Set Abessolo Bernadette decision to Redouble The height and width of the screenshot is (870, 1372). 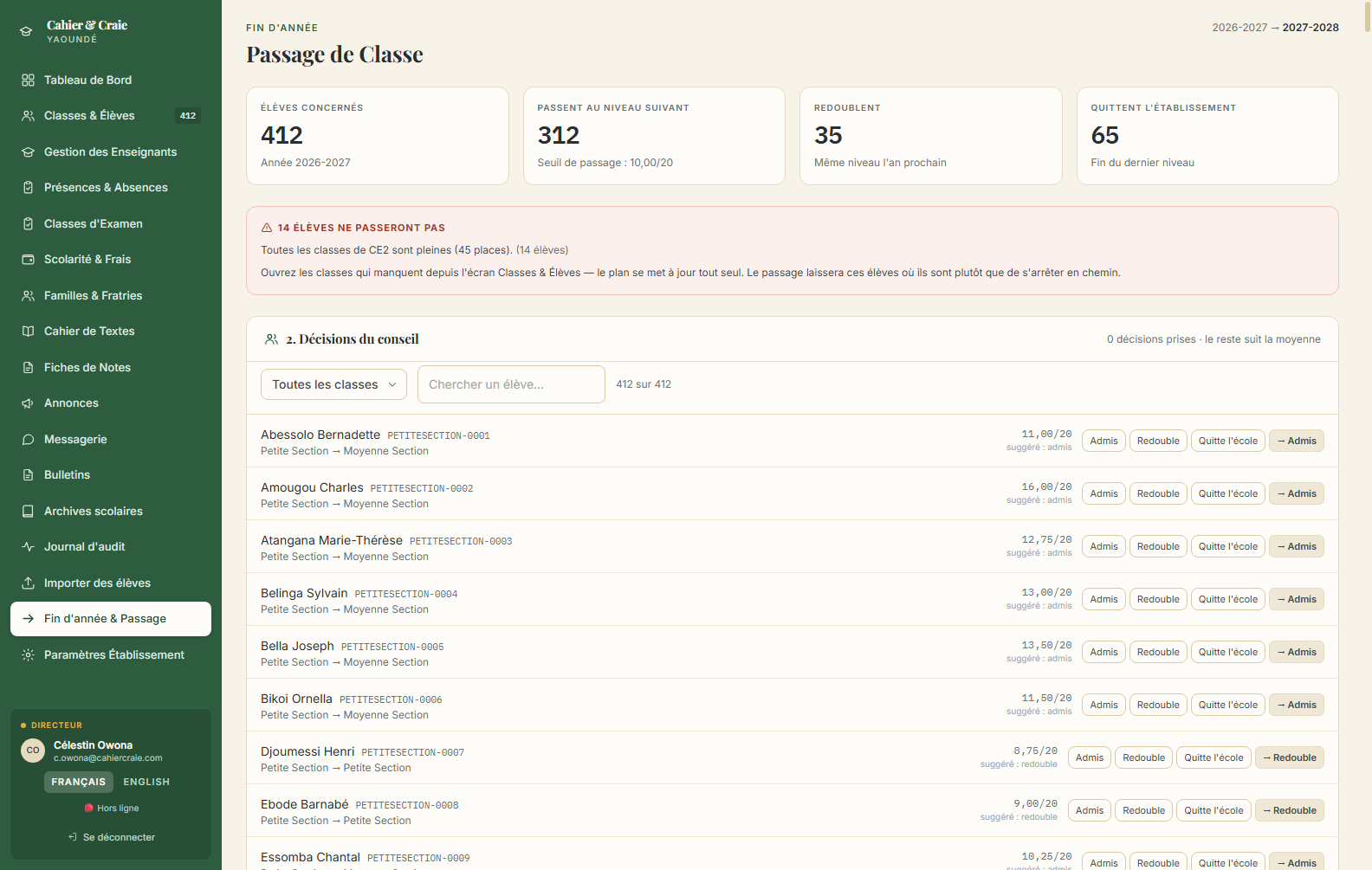1158,441
